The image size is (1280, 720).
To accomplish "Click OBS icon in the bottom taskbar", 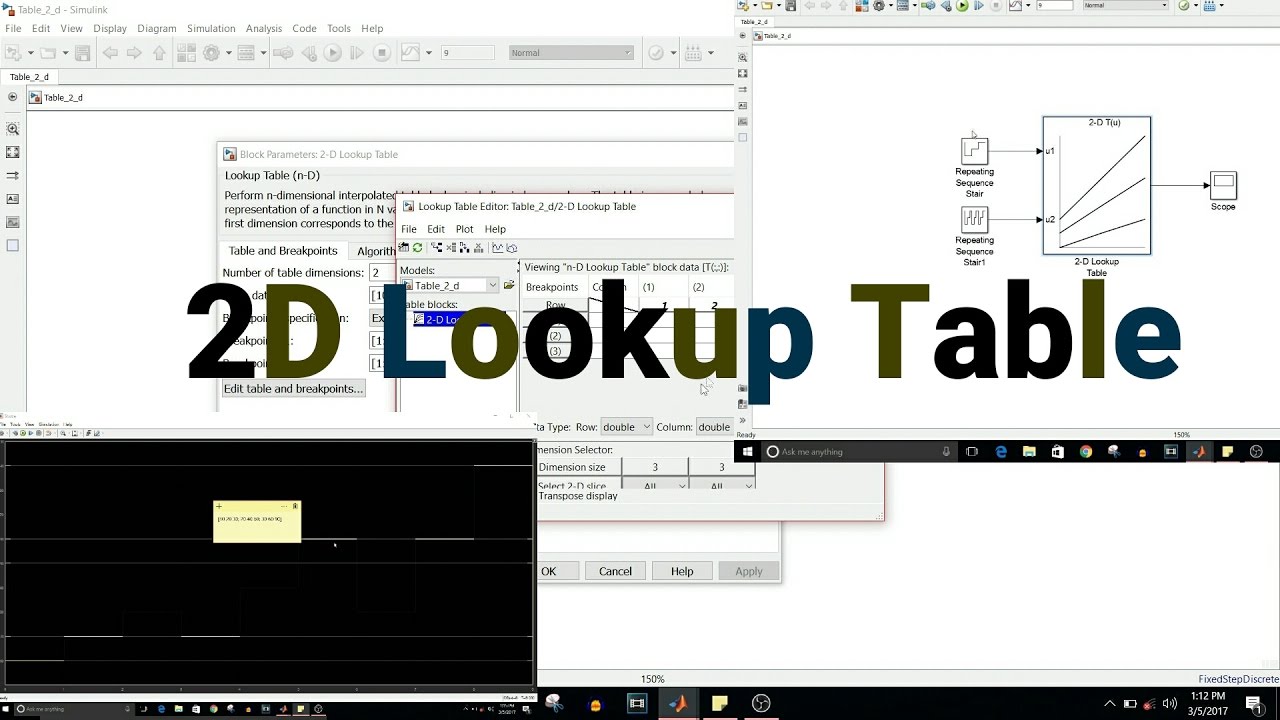I will click(x=761, y=704).
